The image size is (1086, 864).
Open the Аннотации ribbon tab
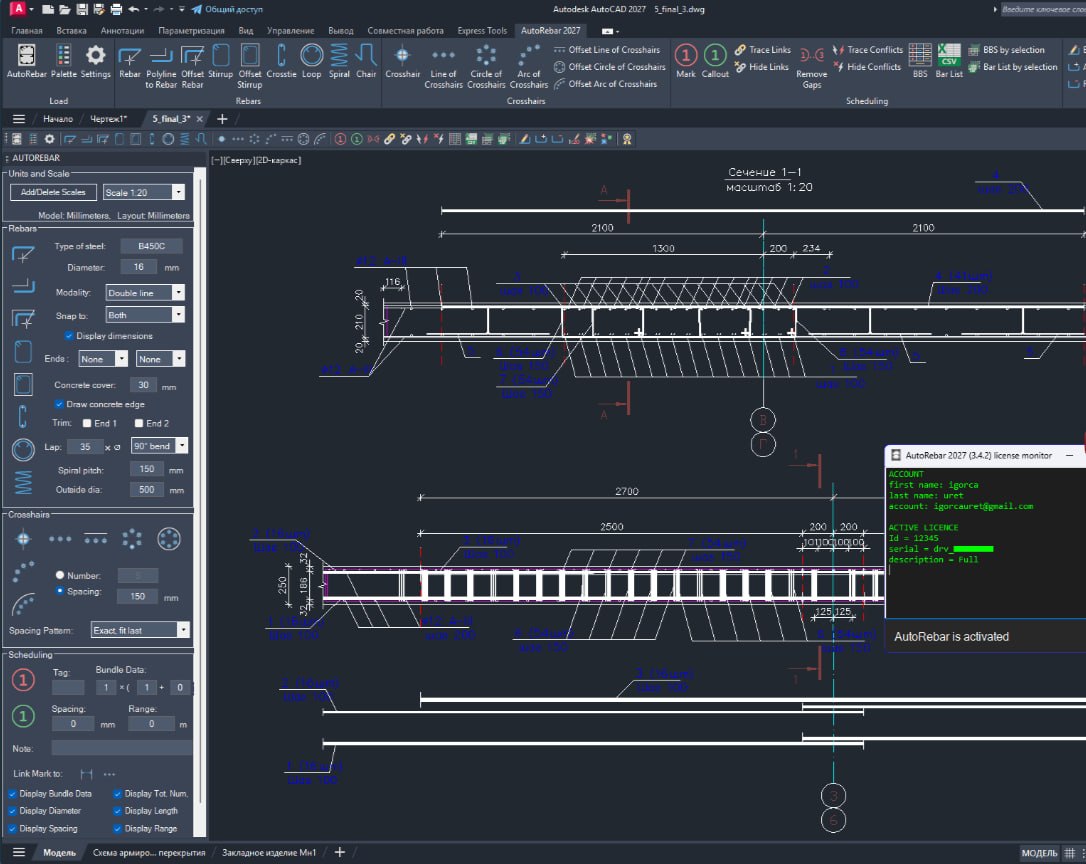tap(123, 30)
